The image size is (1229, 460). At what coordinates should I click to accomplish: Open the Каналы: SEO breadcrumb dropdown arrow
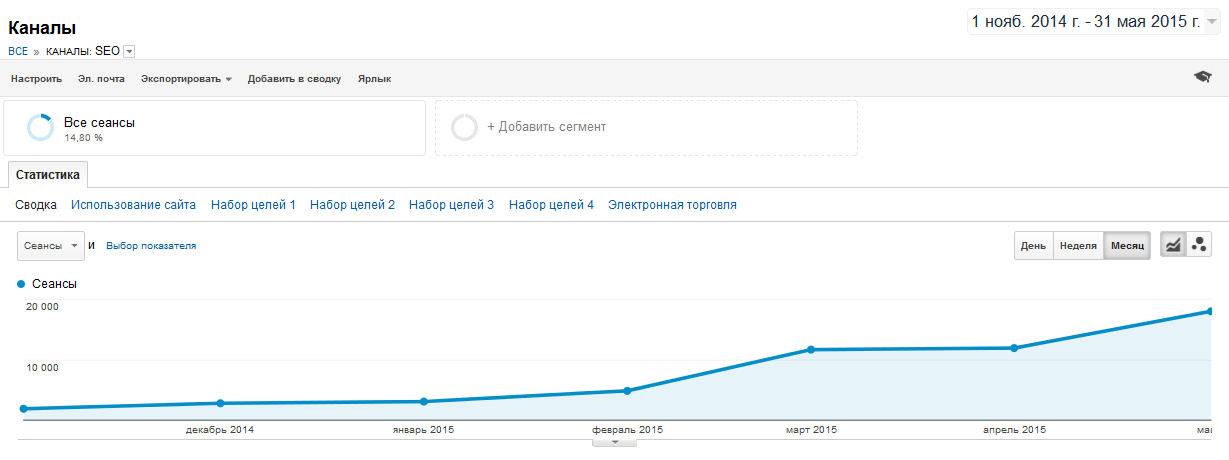click(129, 51)
